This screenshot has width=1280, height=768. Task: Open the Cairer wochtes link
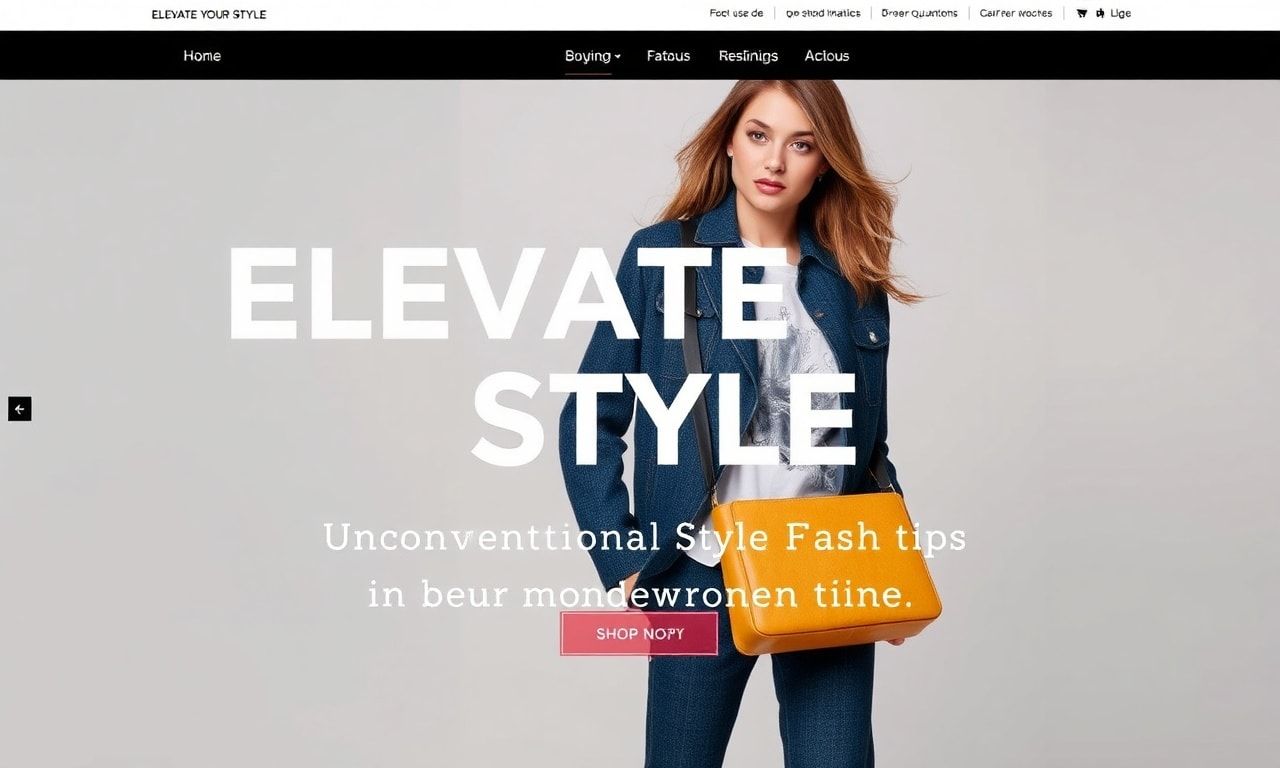pos(1016,14)
